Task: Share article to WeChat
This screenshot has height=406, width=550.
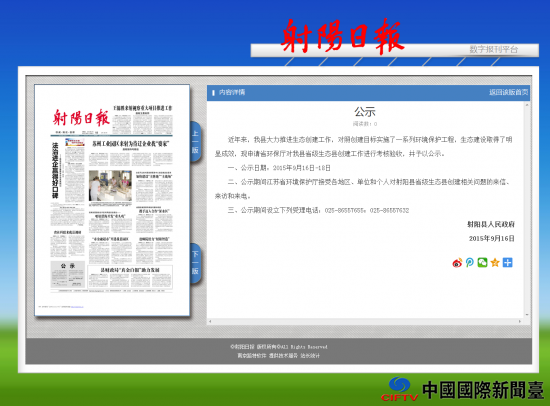Action: click(x=482, y=262)
